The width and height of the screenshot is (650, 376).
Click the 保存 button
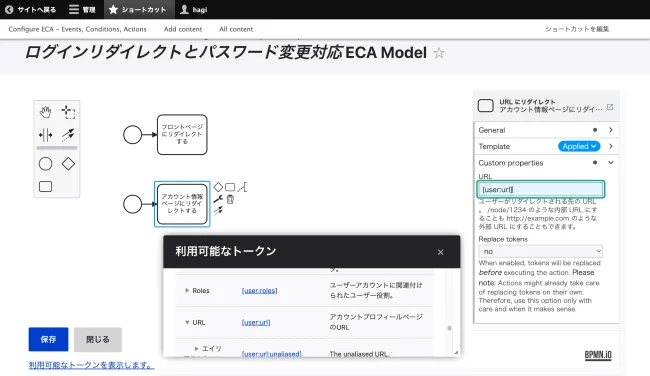point(49,339)
